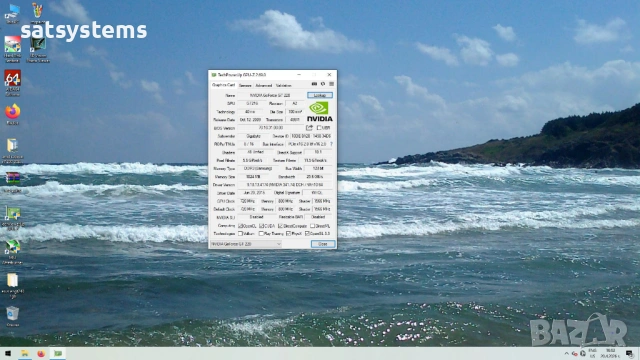Image resolution: width=640 pixels, height=360 pixels.
Task: Select the dark shortcut icon beside Hard Disk Sentinel
Action: (x=38, y=50)
